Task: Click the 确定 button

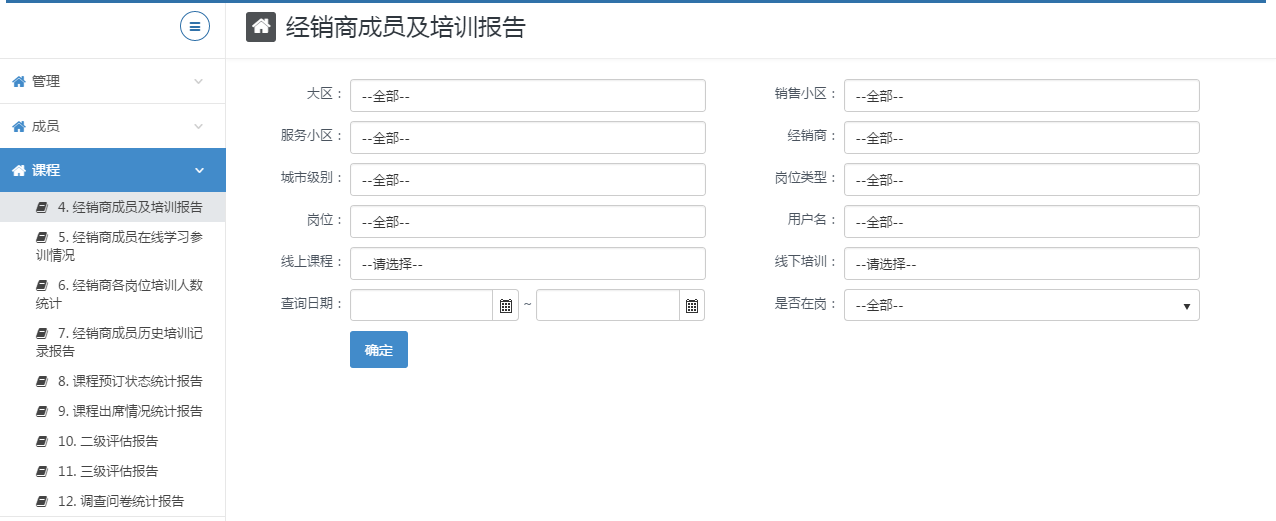Action: click(x=378, y=350)
